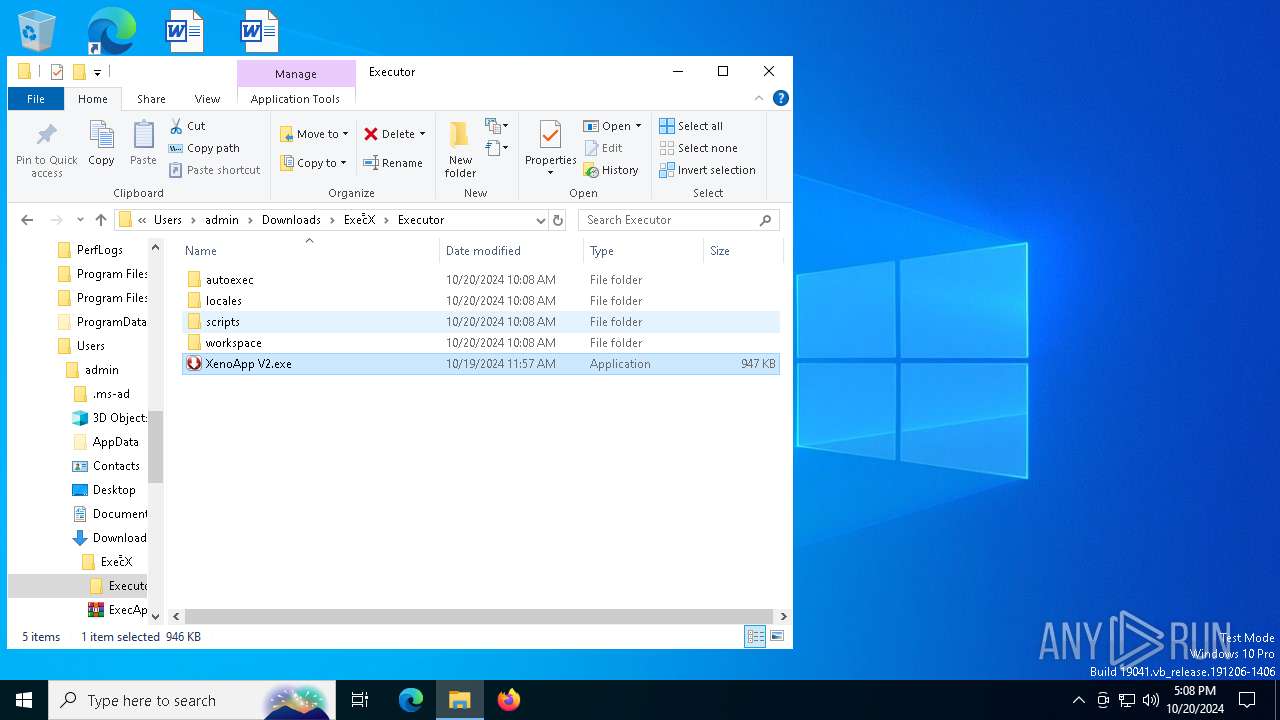The height and width of the screenshot is (720, 1280).
Task: Open Properties for the selection
Action: (551, 149)
